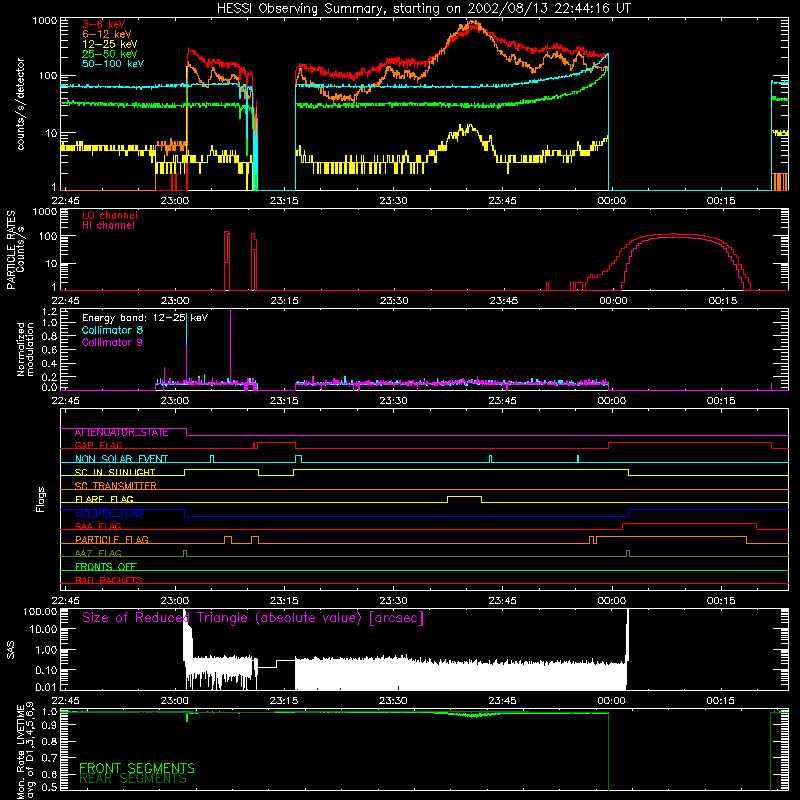Viewport: 800px width, 800px height.
Task: Click the 0.5 value on livetime axis
Action: coord(49,787)
